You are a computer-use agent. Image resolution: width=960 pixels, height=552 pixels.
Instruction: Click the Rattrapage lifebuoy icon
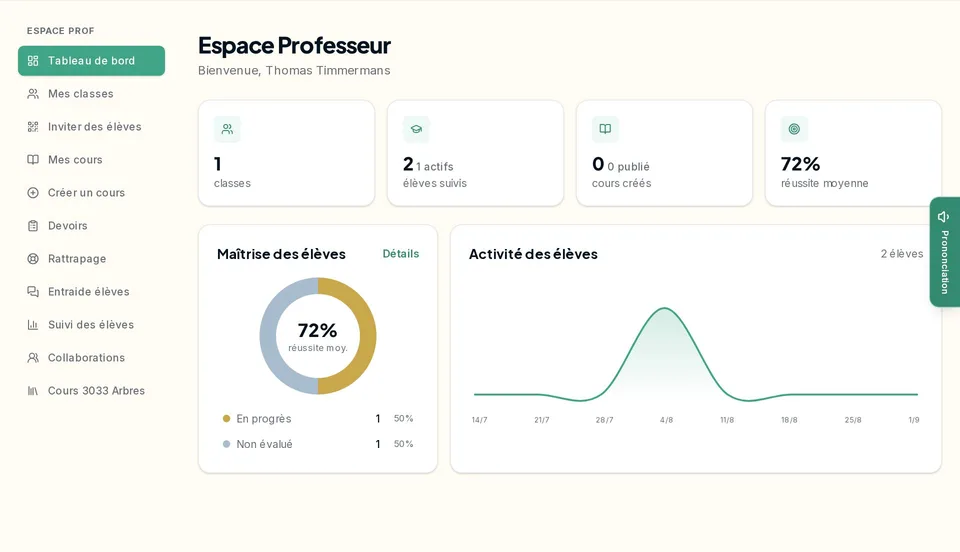(x=33, y=259)
